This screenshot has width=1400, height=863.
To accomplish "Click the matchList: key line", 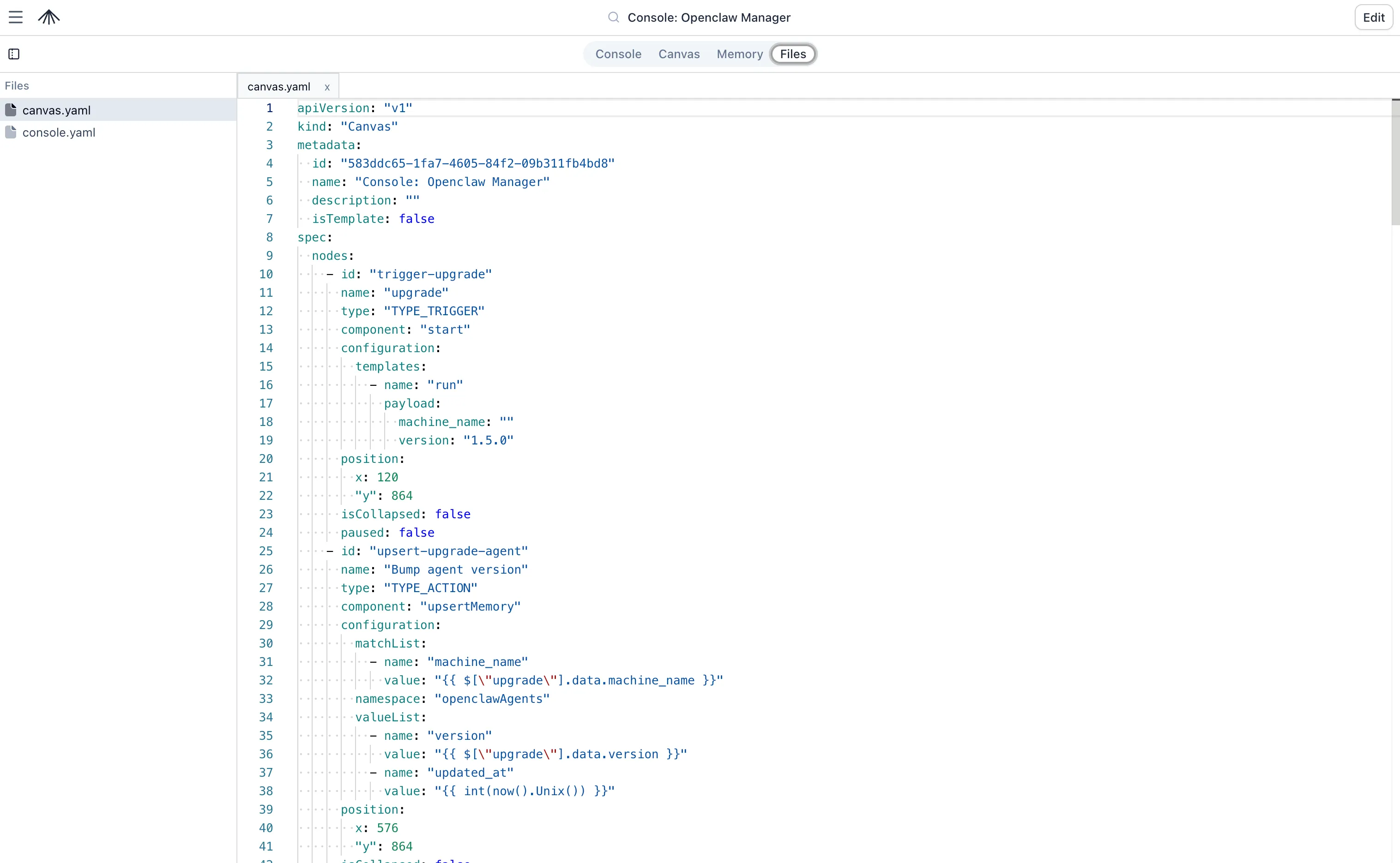I will point(391,643).
